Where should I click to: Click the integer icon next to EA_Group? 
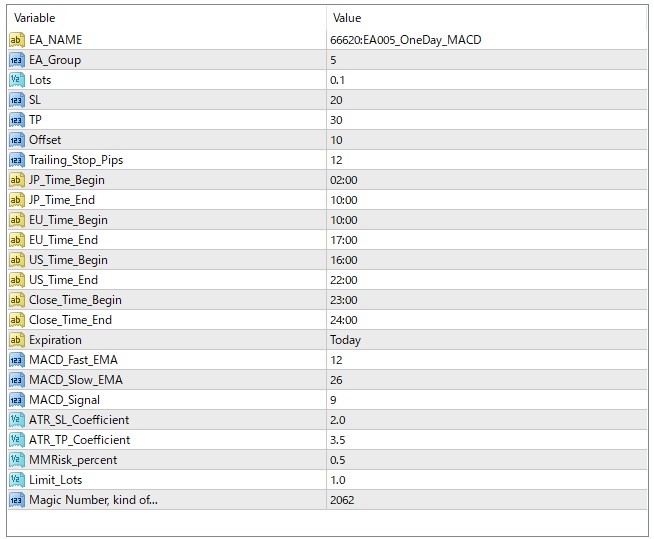(x=16, y=60)
